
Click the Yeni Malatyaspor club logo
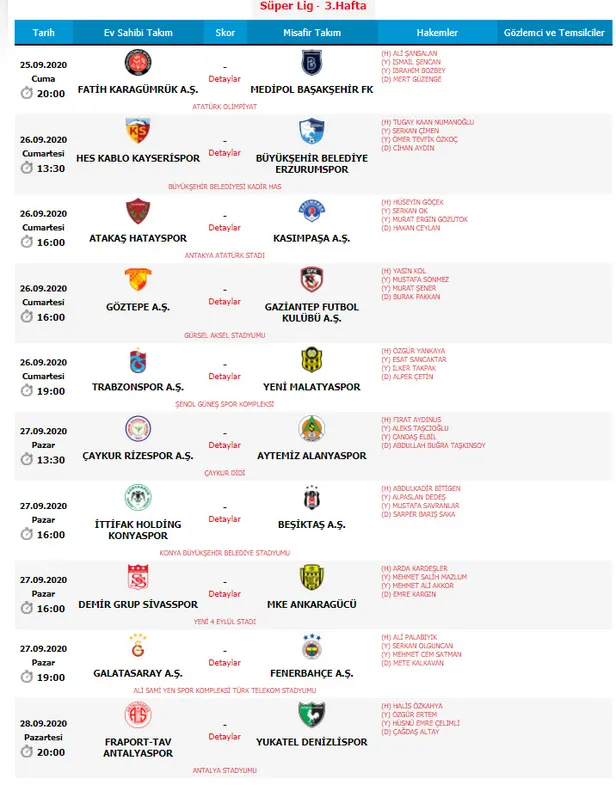312,361
